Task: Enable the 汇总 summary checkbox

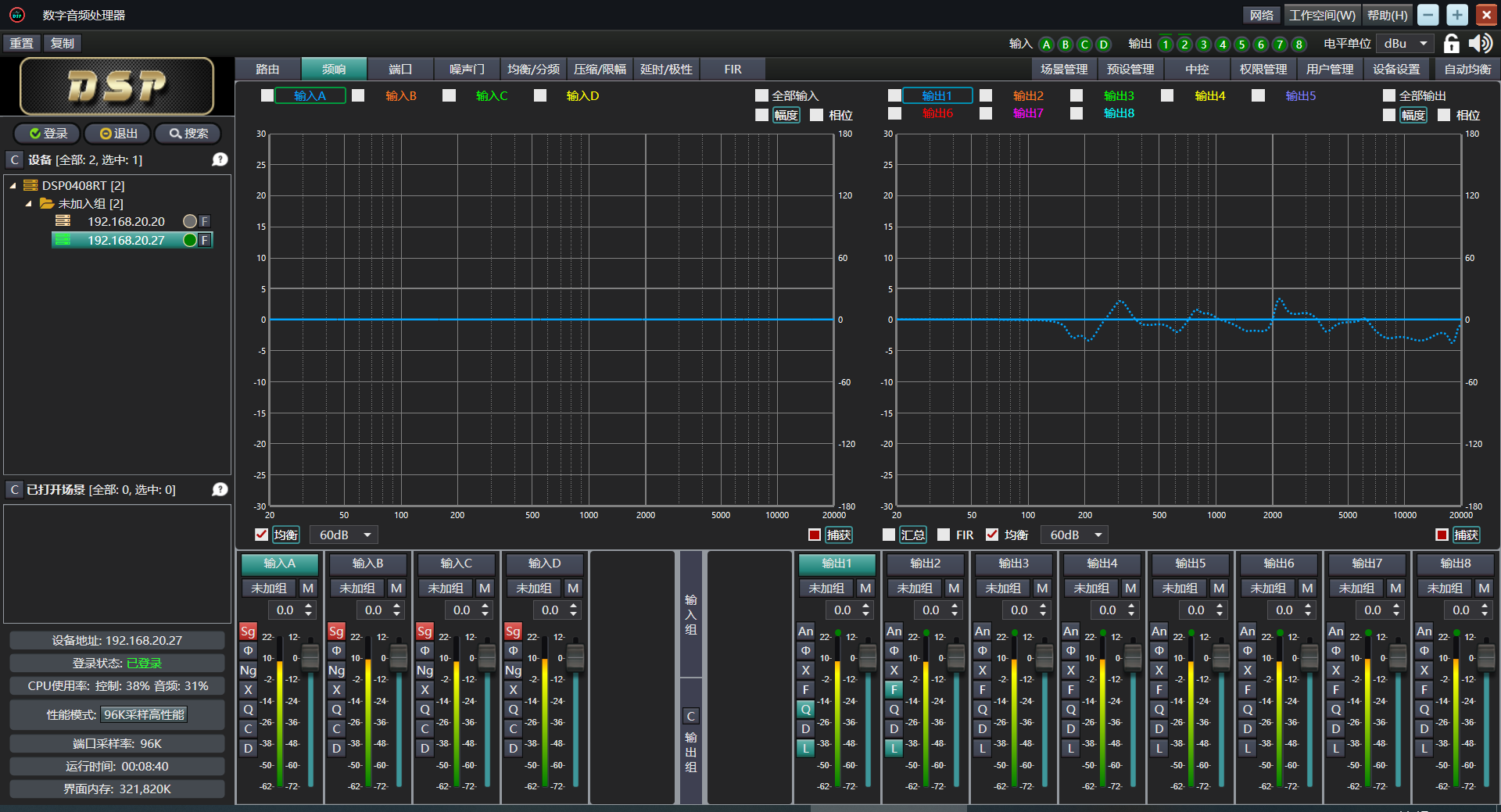Action: (x=889, y=535)
